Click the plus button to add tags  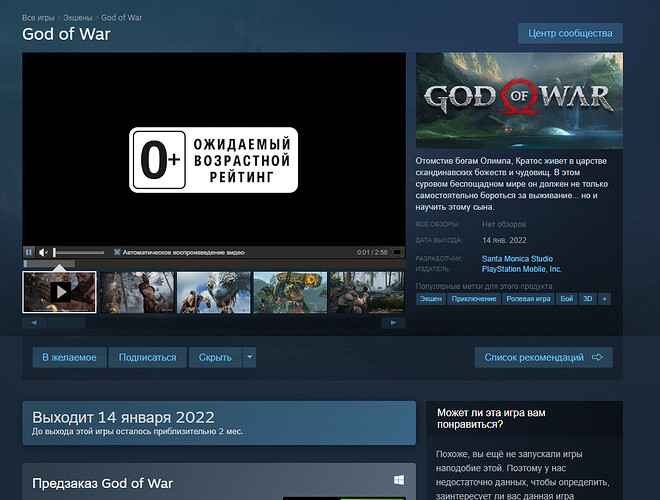pyautogui.click(x=603, y=298)
